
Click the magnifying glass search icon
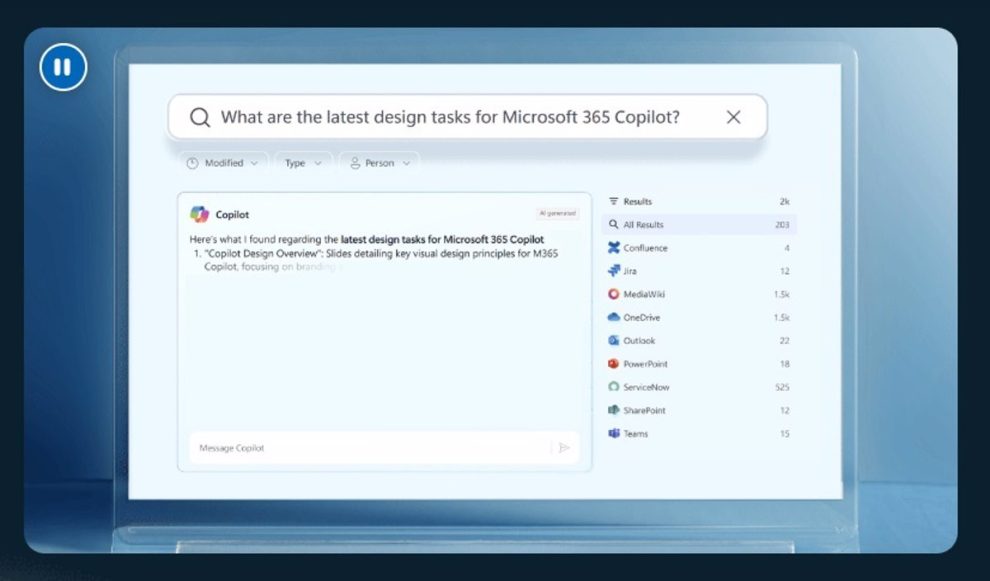tap(200, 117)
